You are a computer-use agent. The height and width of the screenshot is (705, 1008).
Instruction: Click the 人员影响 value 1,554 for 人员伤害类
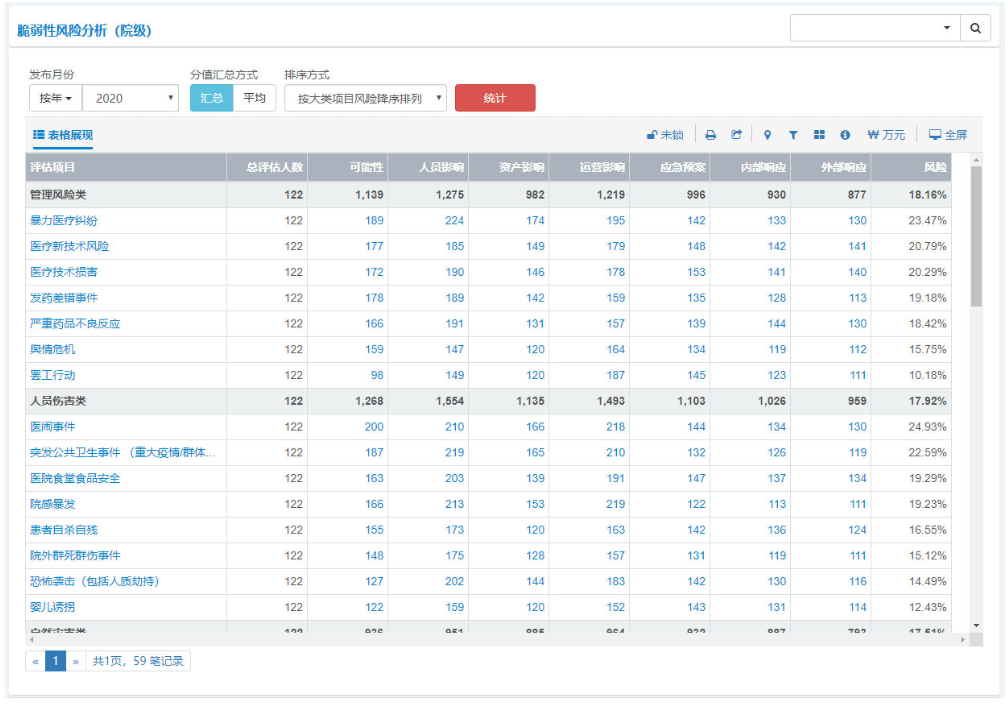point(450,401)
